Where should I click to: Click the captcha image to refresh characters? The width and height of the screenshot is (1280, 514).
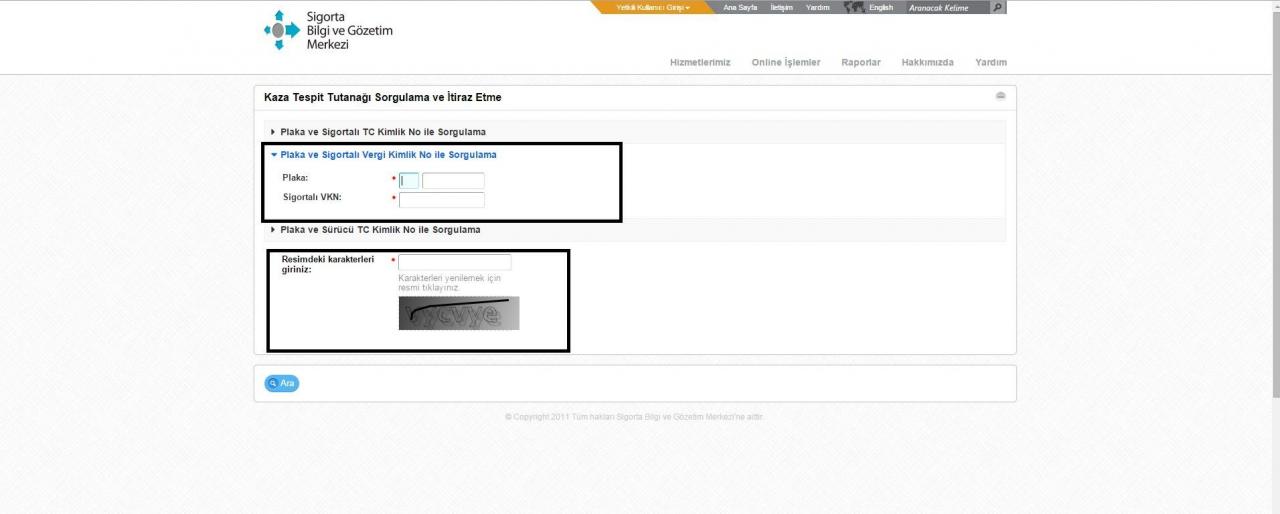pyautogui.click(x=459, y=313)
